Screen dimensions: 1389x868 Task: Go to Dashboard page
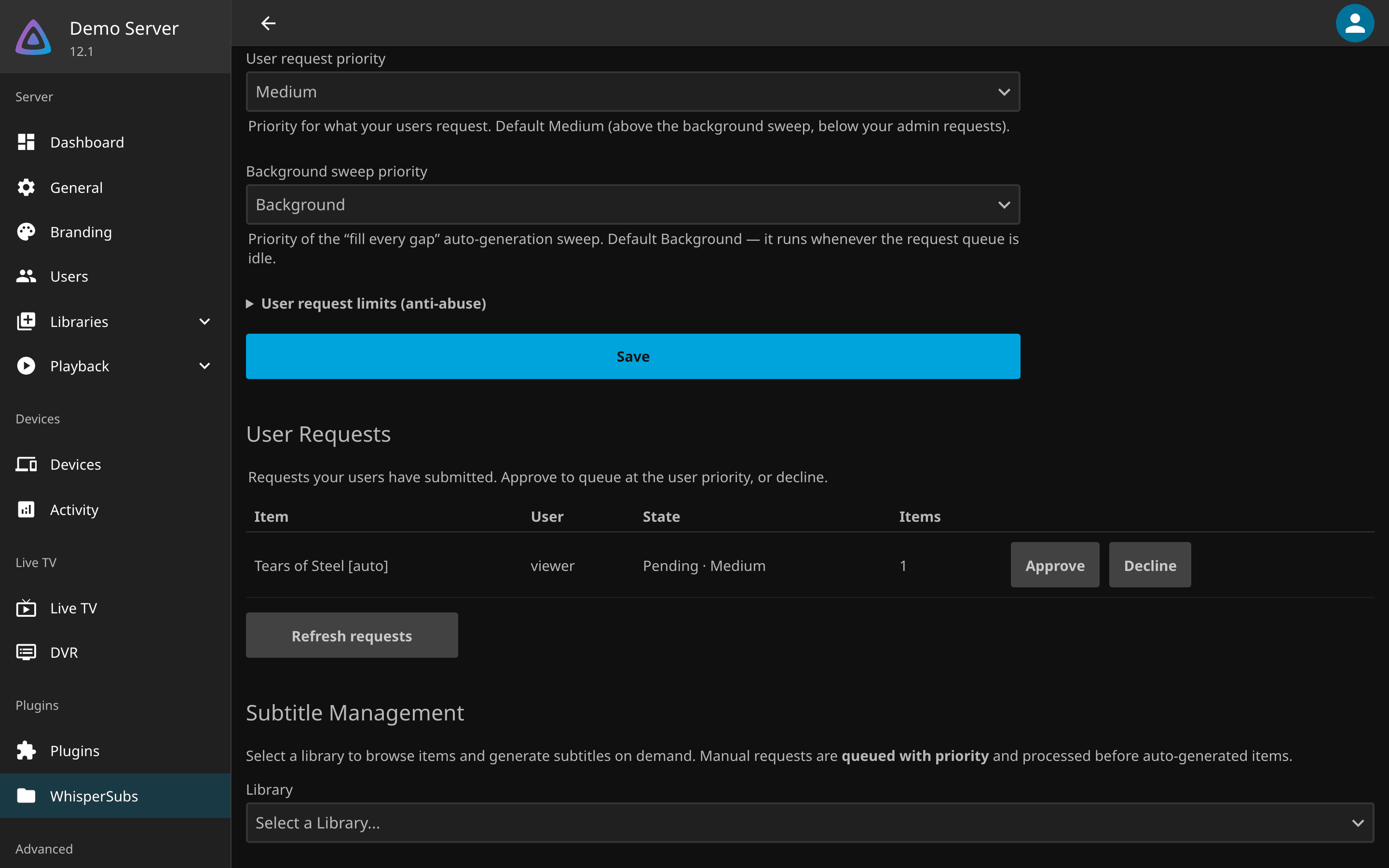[x=115, y=142]
